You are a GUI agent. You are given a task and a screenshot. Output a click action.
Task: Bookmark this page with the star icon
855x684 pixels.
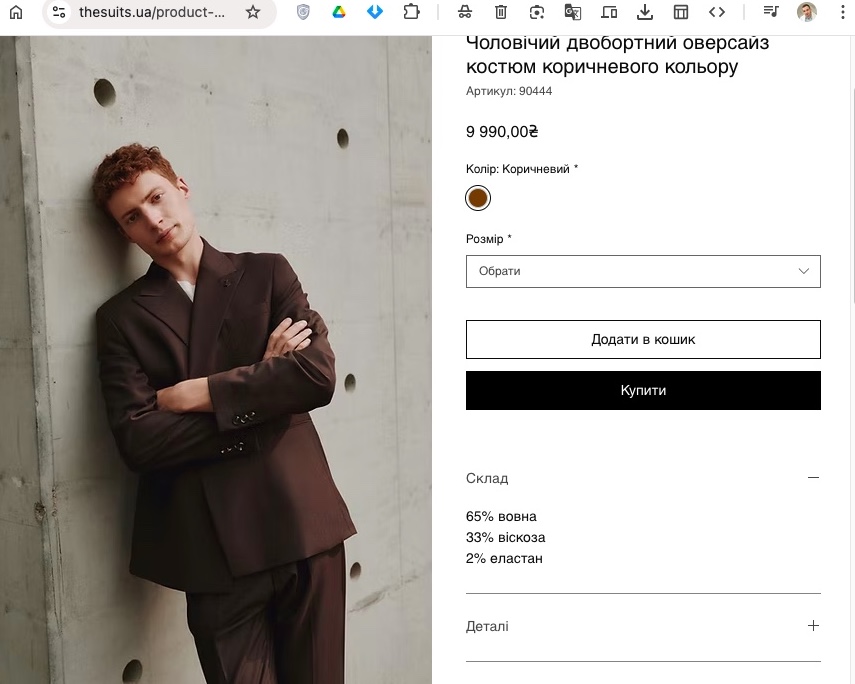point(253,12)
